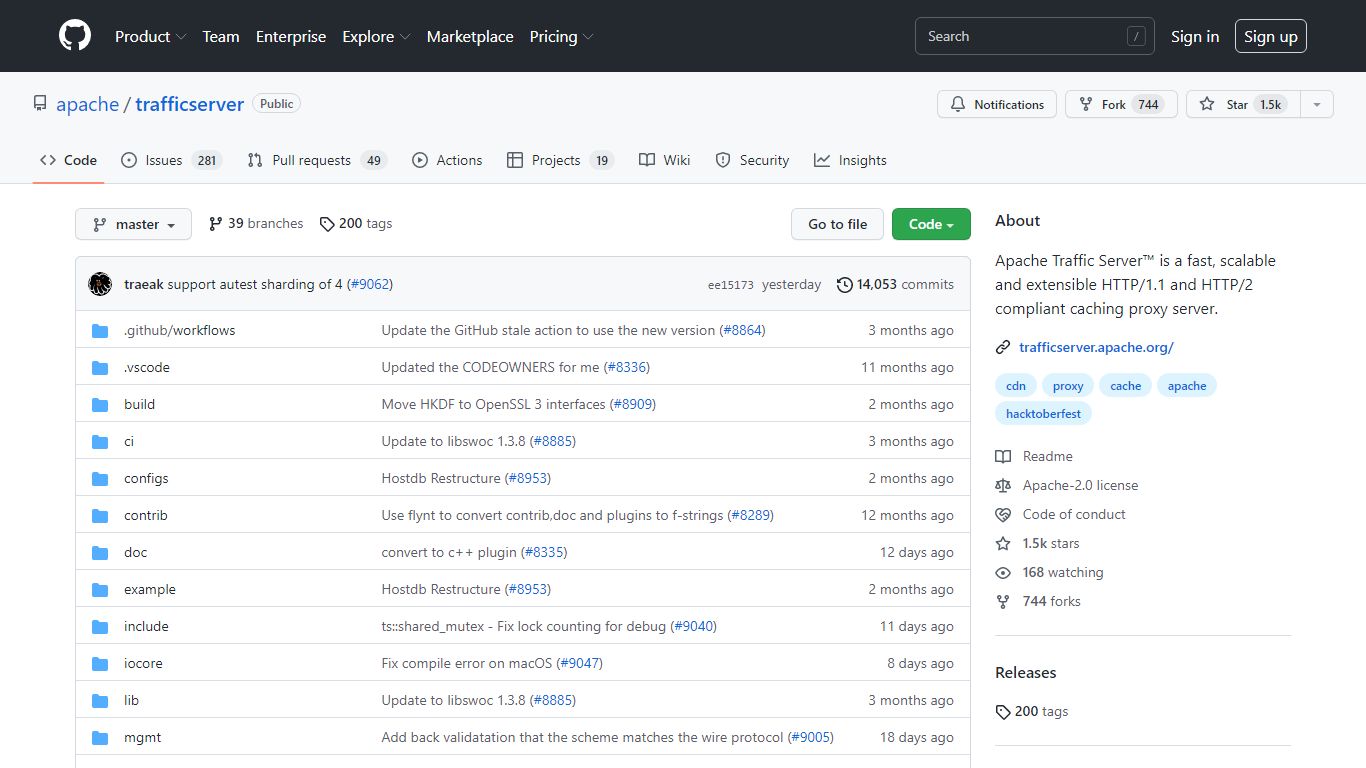Select the eye icon beside 168 watching
The height and width of the screenshot is (768, 1366).
(1003, 572)
